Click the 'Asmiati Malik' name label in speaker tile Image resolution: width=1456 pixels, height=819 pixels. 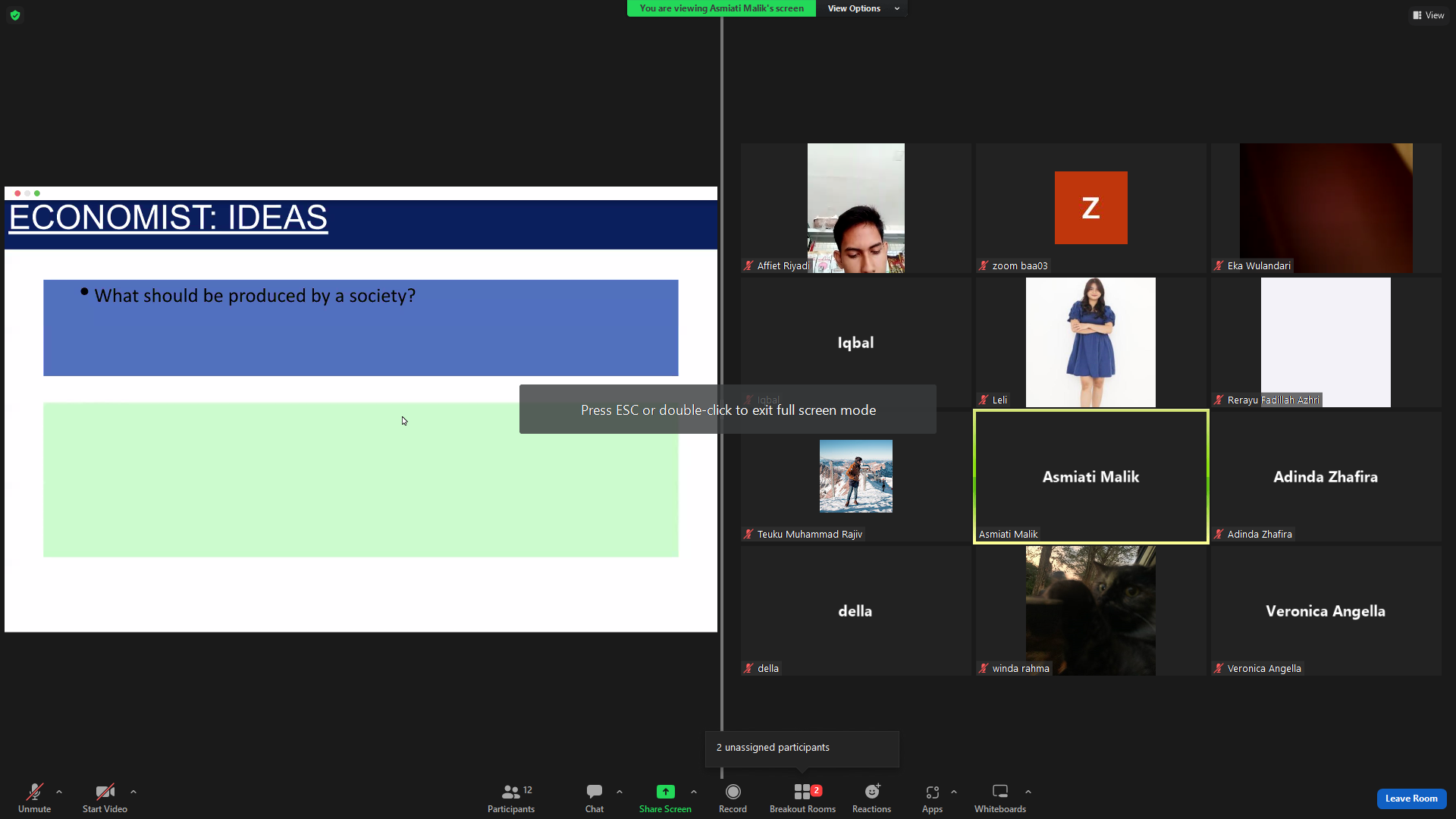pyautogui.click(x=1008, y=534)
